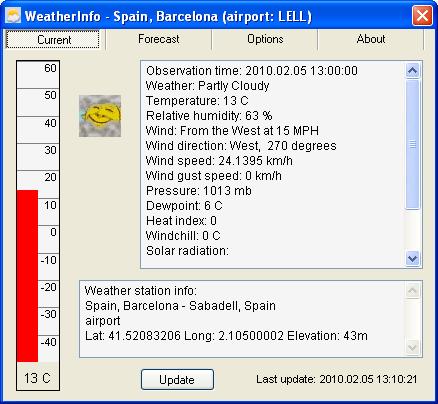Click 'Wind direction: West, 270 degrees' line

coord(241,146)
